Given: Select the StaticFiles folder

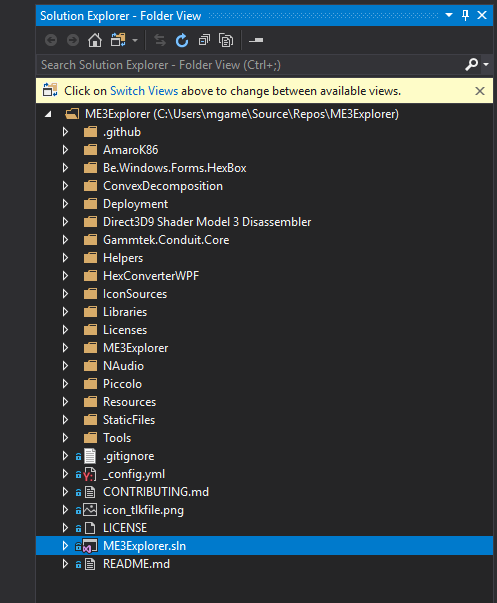Looking at the screenshot, I should (x=129, y=420).
